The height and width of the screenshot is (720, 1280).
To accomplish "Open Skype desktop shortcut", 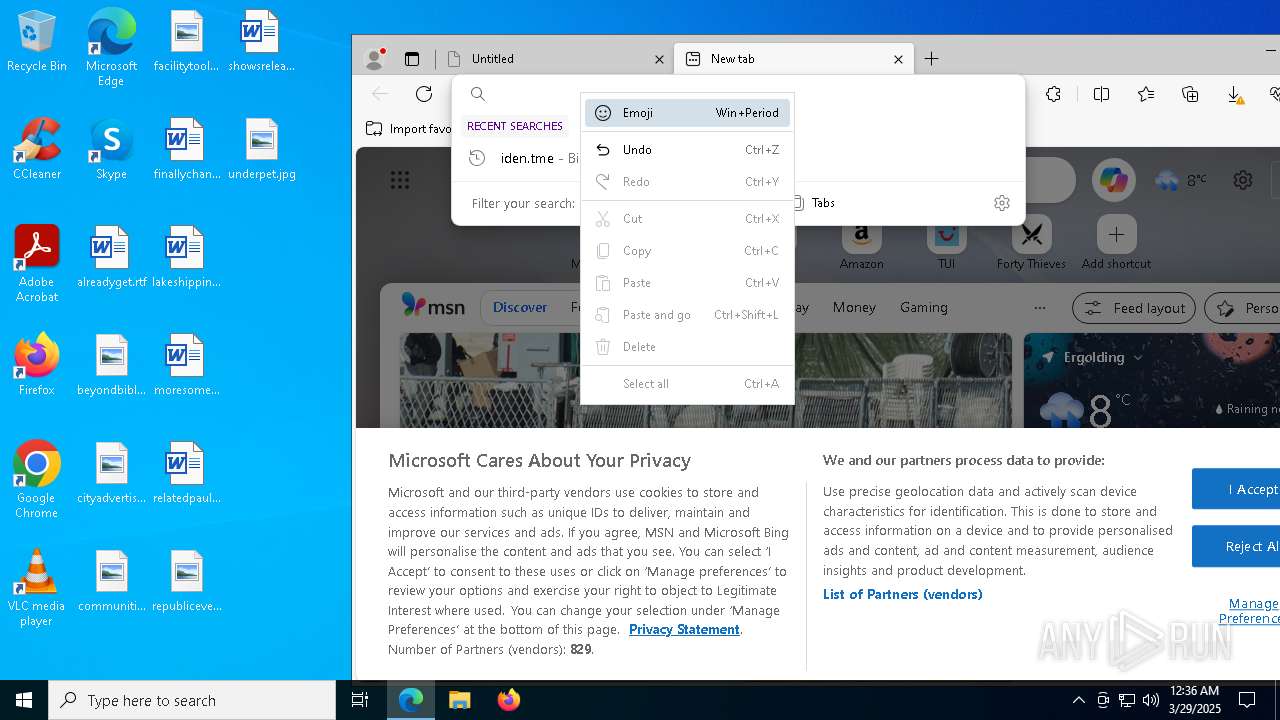I will [x=111, y=149].
